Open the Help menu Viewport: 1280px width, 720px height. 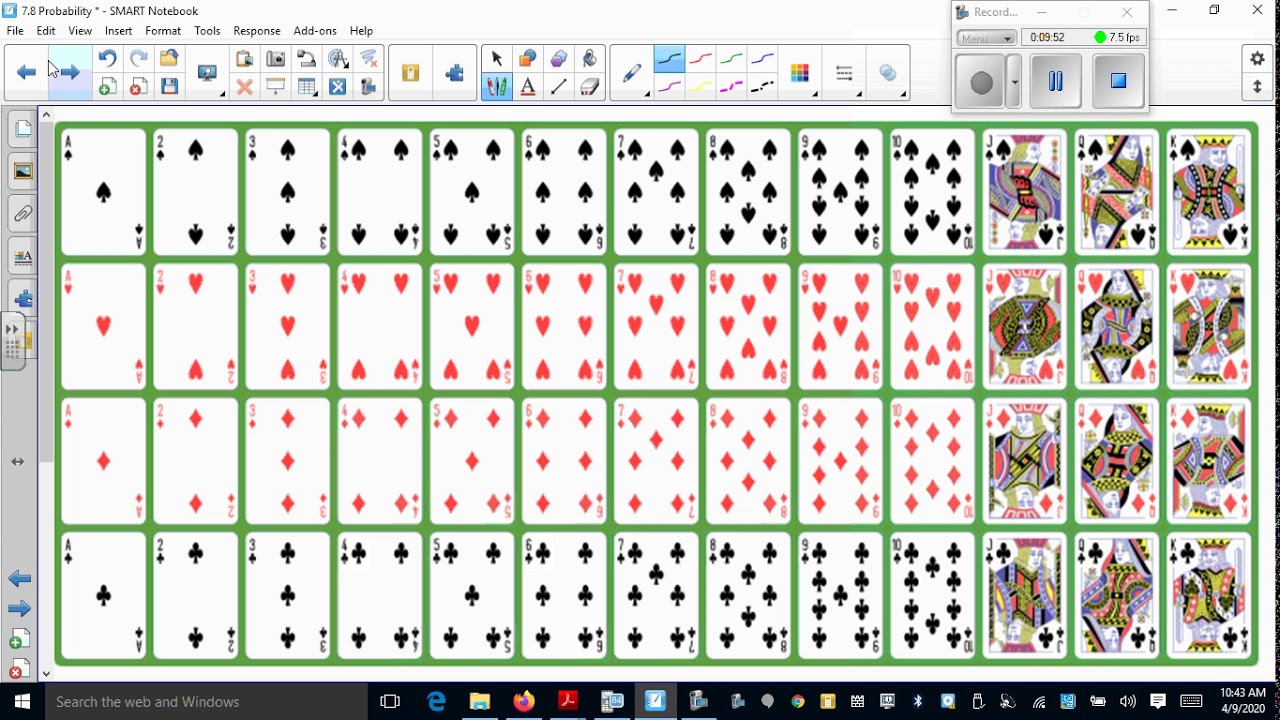(361, 31)
